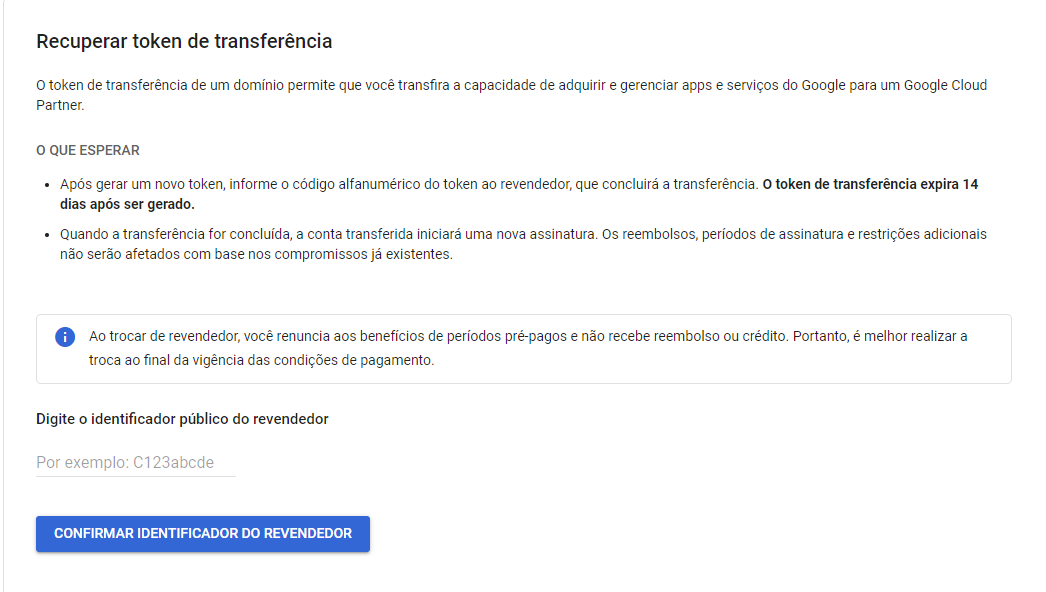1046x592 pixels.
Task: Click the 'Por exemplo: C123abcde' placeholder text
Action: point(125,463)
